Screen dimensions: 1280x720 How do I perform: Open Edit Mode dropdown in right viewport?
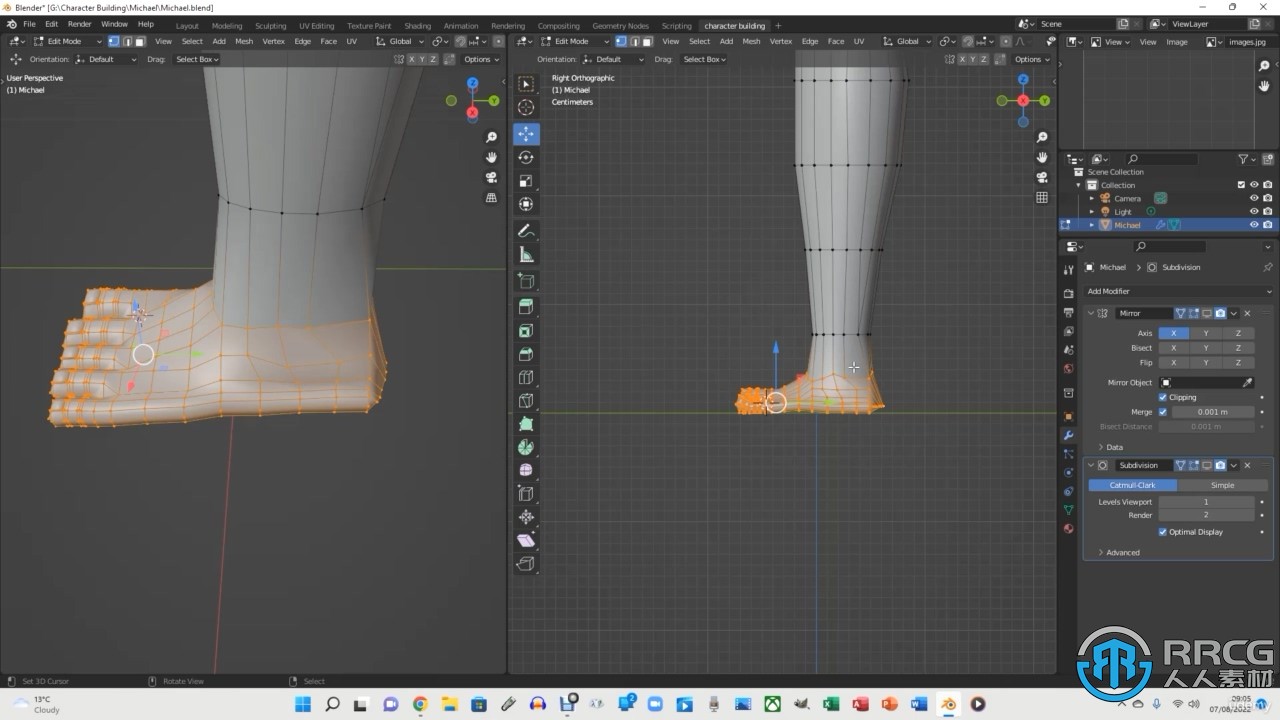pos(574,41)
